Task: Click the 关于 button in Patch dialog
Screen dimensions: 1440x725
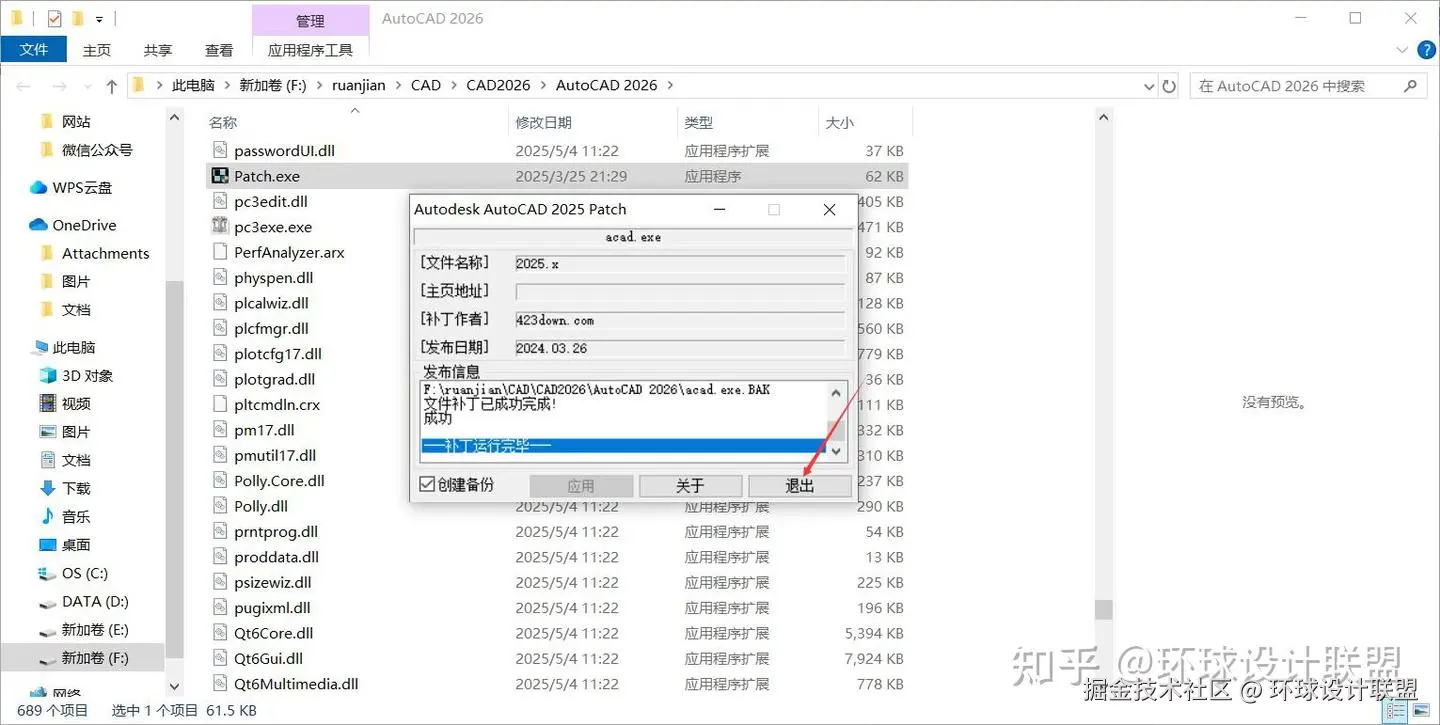Action: click(x=690, y=486)
